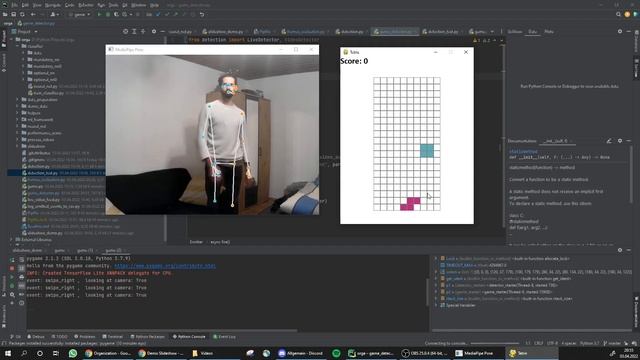
Task: Click edit pencil icon in Documentation panel
Action: tap(609, 141)
